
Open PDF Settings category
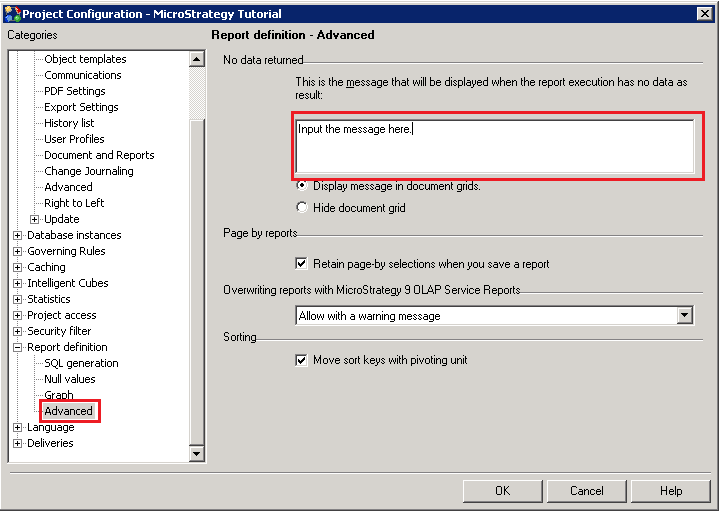74,91
